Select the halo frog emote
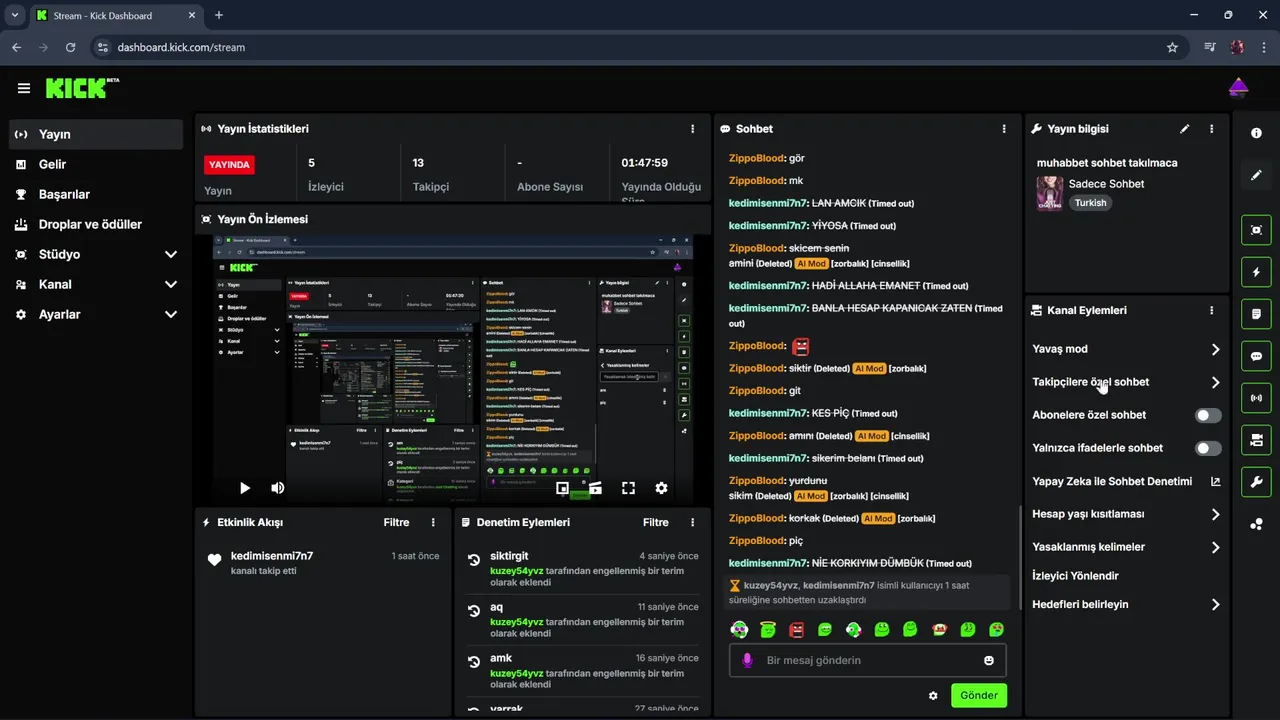The image size is (1280, 720). [767, 630]
